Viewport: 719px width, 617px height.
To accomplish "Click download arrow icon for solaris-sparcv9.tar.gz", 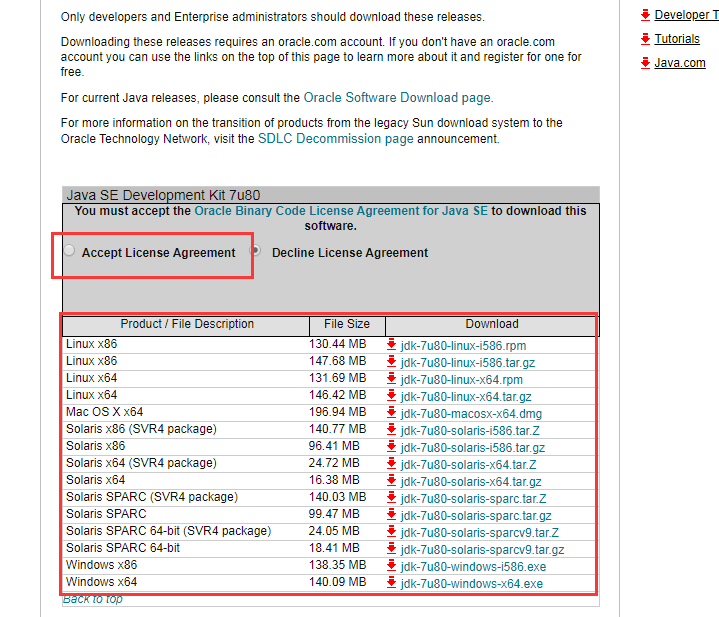I will (391, 548).
